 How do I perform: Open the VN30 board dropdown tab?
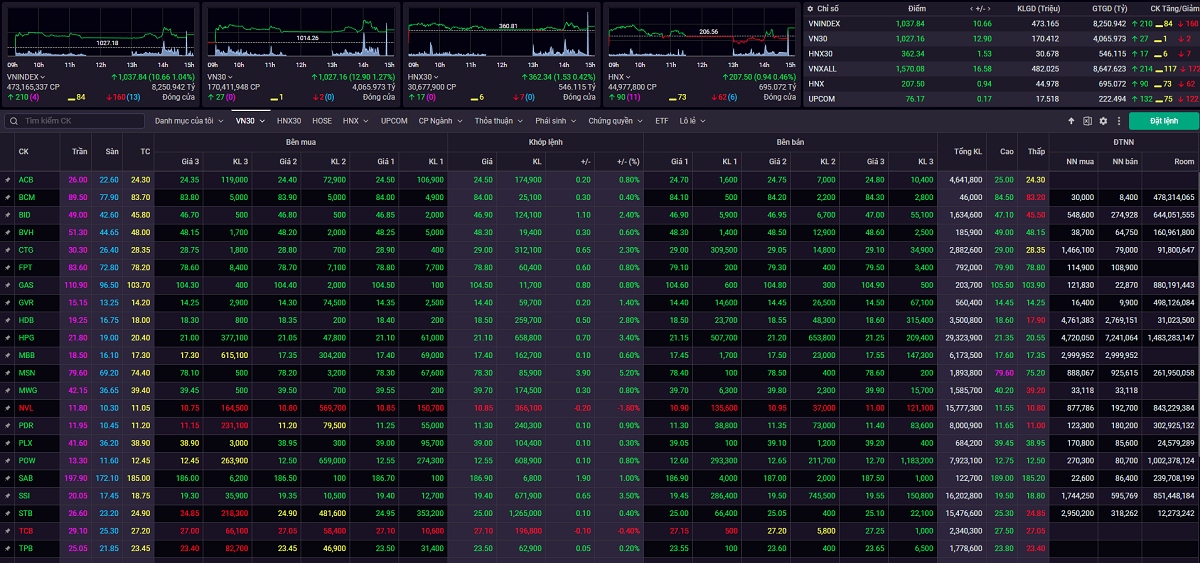click(249, 121)
